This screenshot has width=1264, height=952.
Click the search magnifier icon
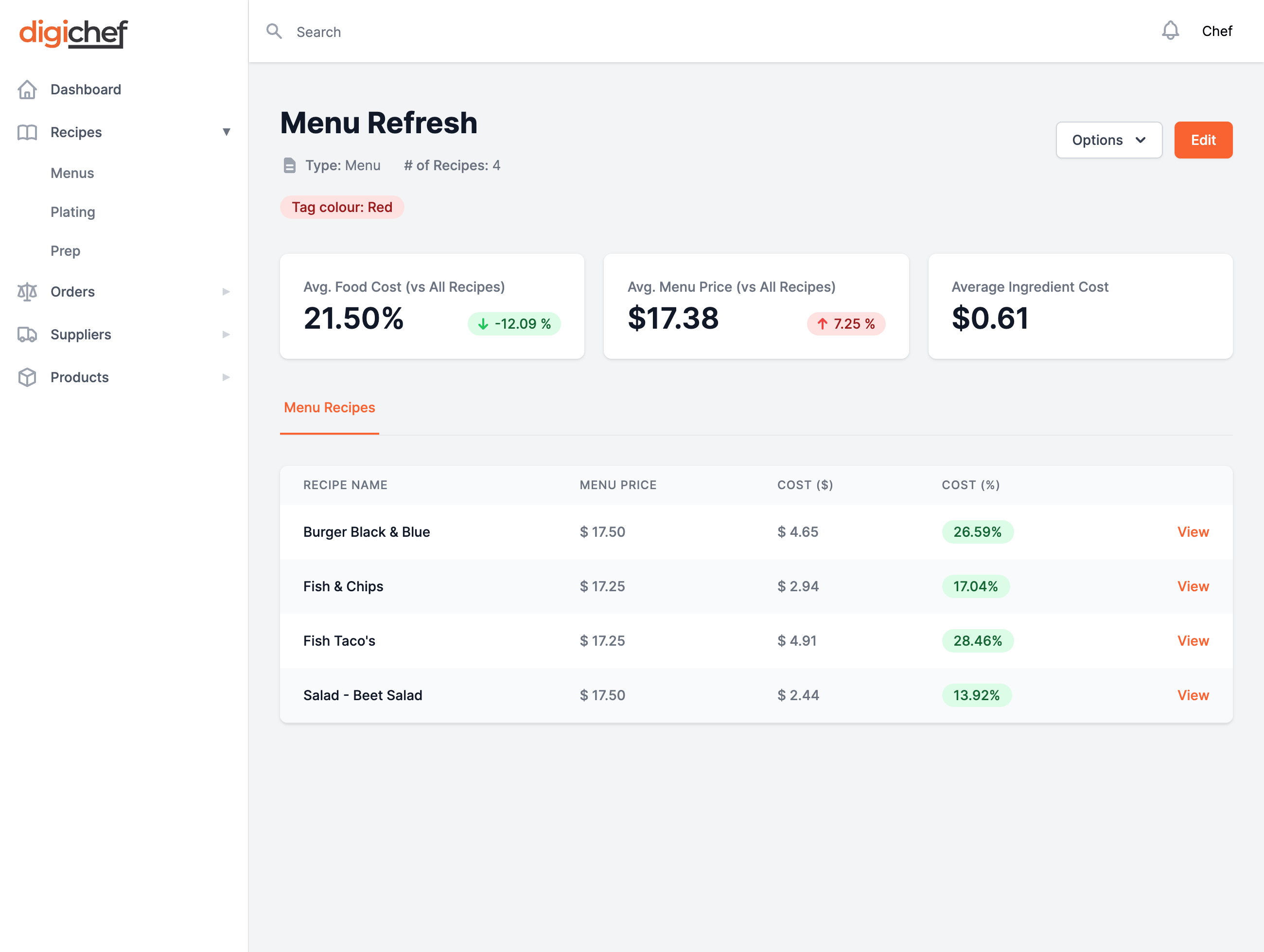(274, 32)
